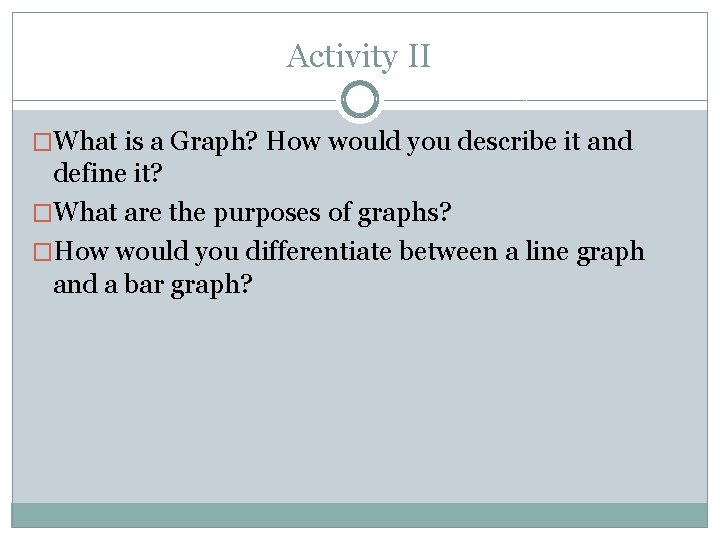
Task: Click 'What are the purposes of graphs?'
Action: pyautogui.click(x=253, y=213)
